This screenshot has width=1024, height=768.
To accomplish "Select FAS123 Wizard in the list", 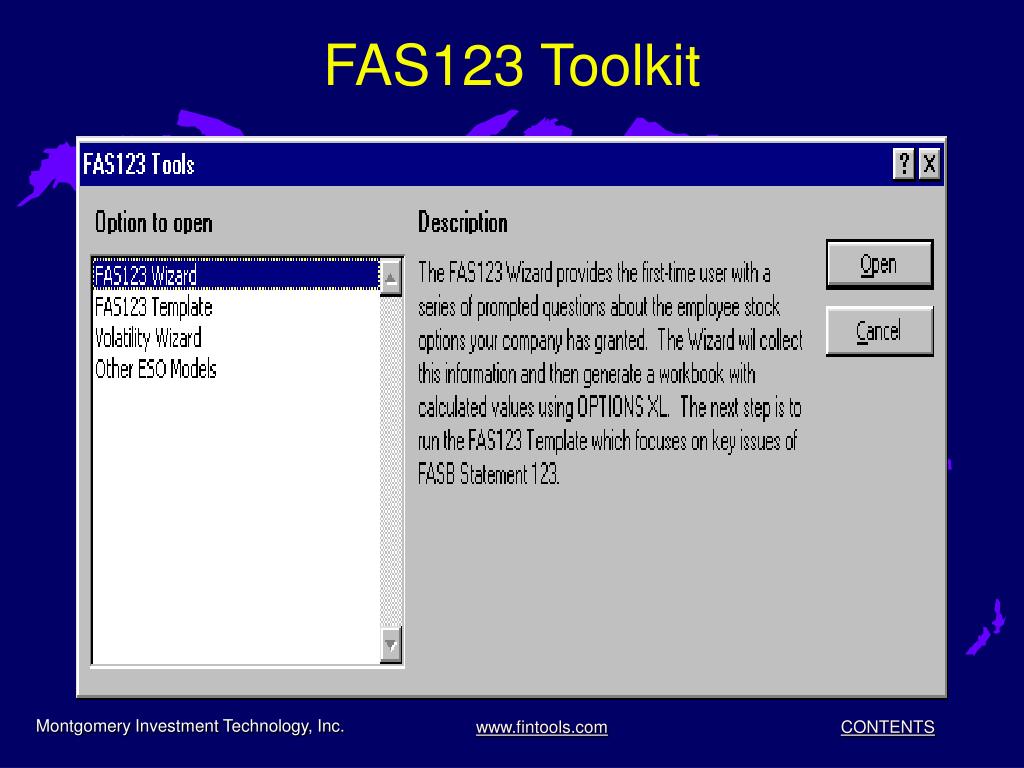I will (x=236, y=275).
